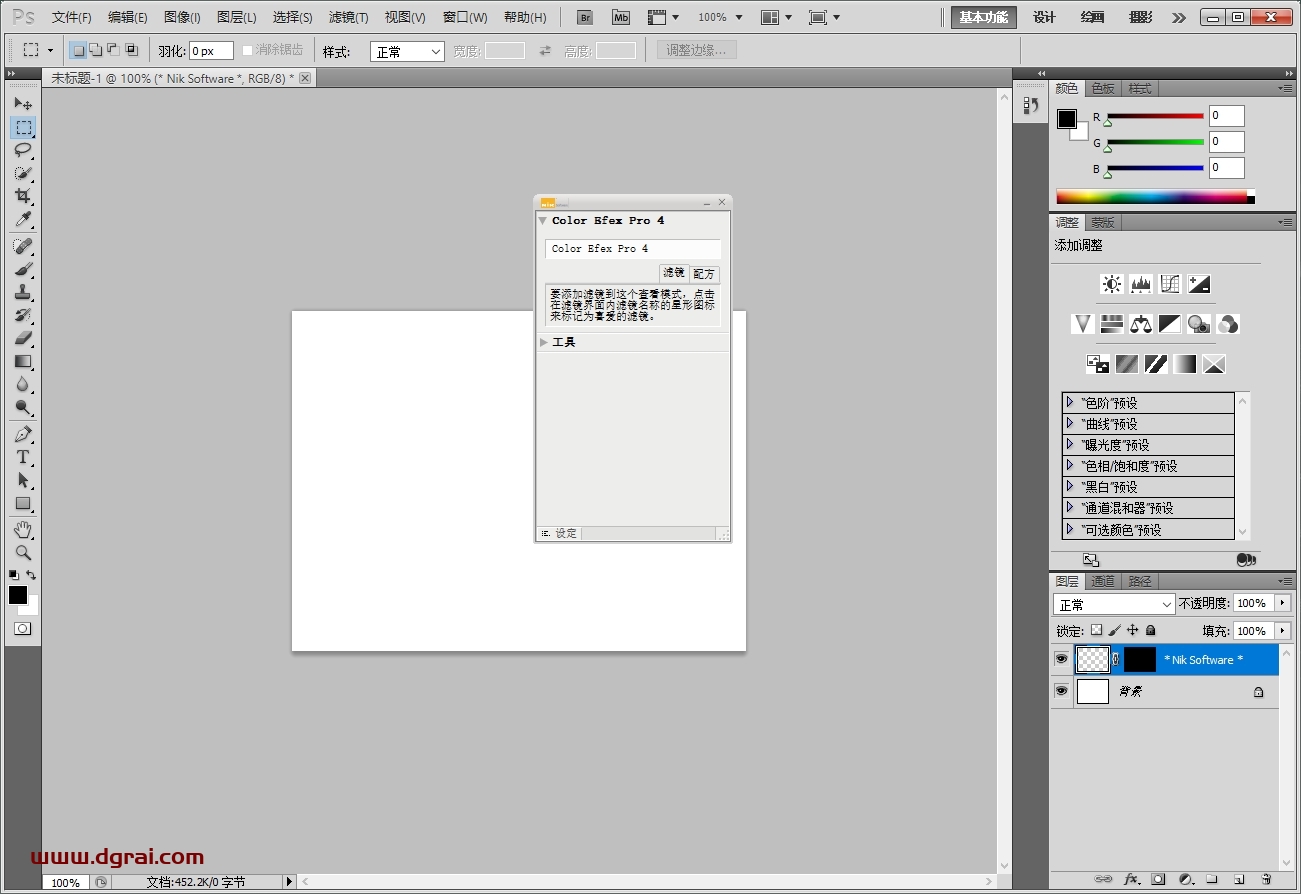Open the 文件 menu
The width and height of the screenshot is (1301, 894).
(71, 17)
